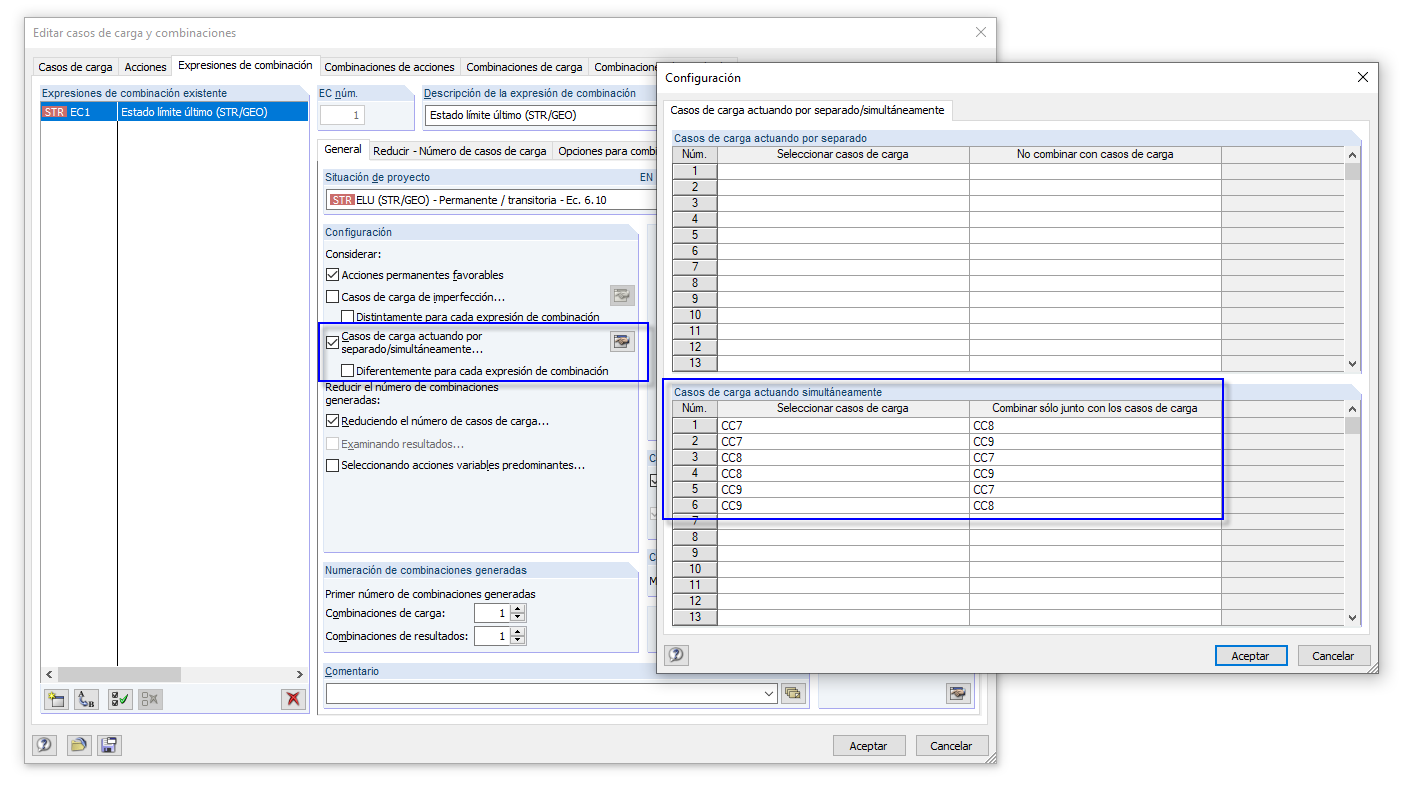
Task: Increase the Combinaciones de resultados starting number
Action: [518, 632]
